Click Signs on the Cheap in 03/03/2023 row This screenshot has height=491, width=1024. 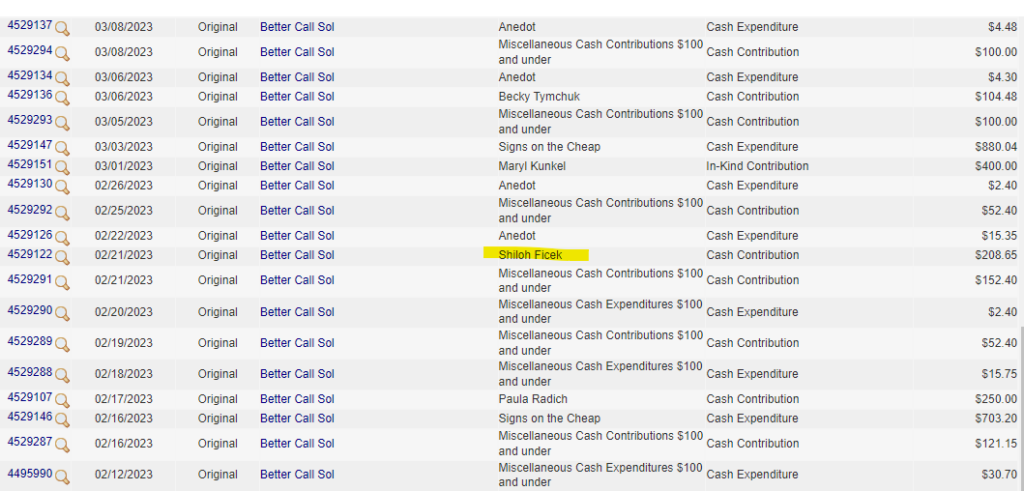pos(549,147)
